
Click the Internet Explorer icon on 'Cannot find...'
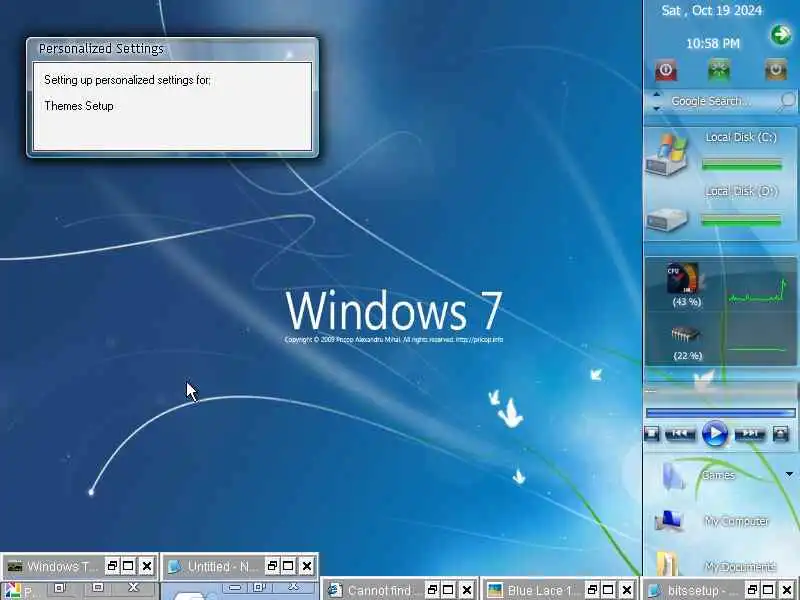[335, 590]
